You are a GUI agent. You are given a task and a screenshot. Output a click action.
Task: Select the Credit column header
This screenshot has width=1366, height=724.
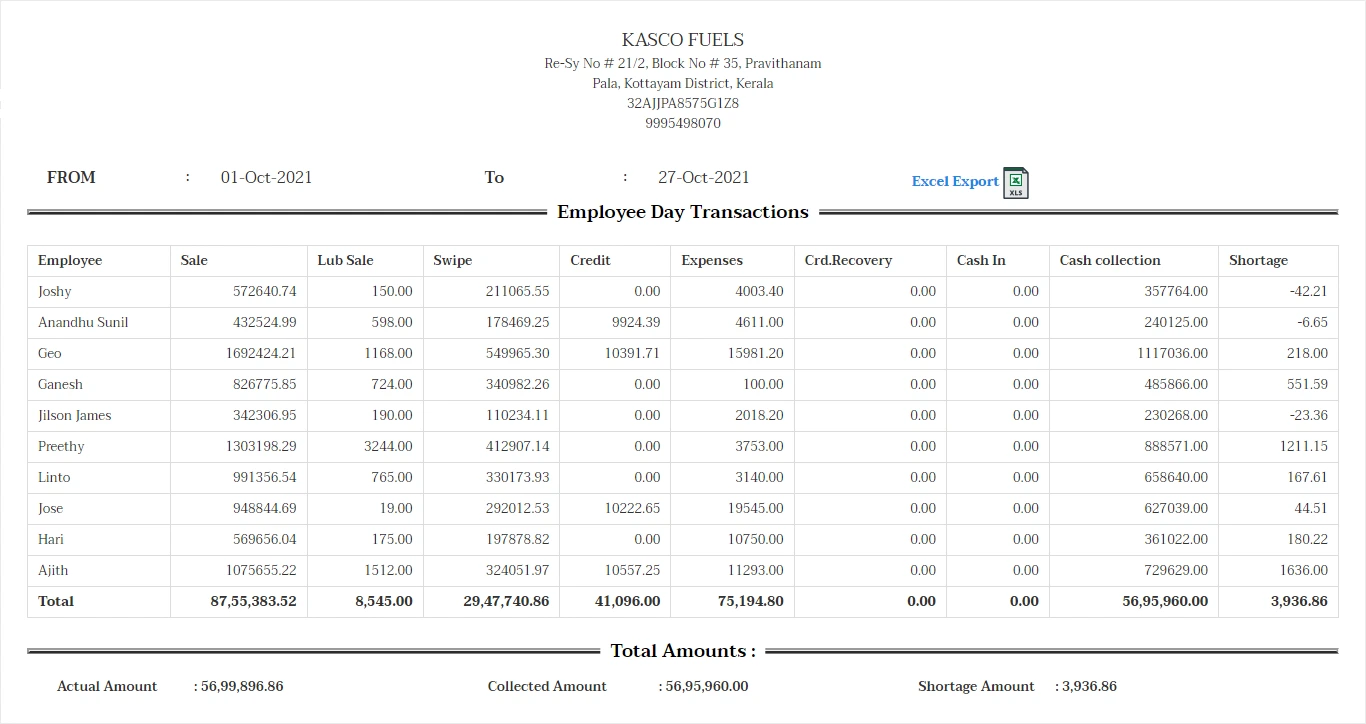590,260
